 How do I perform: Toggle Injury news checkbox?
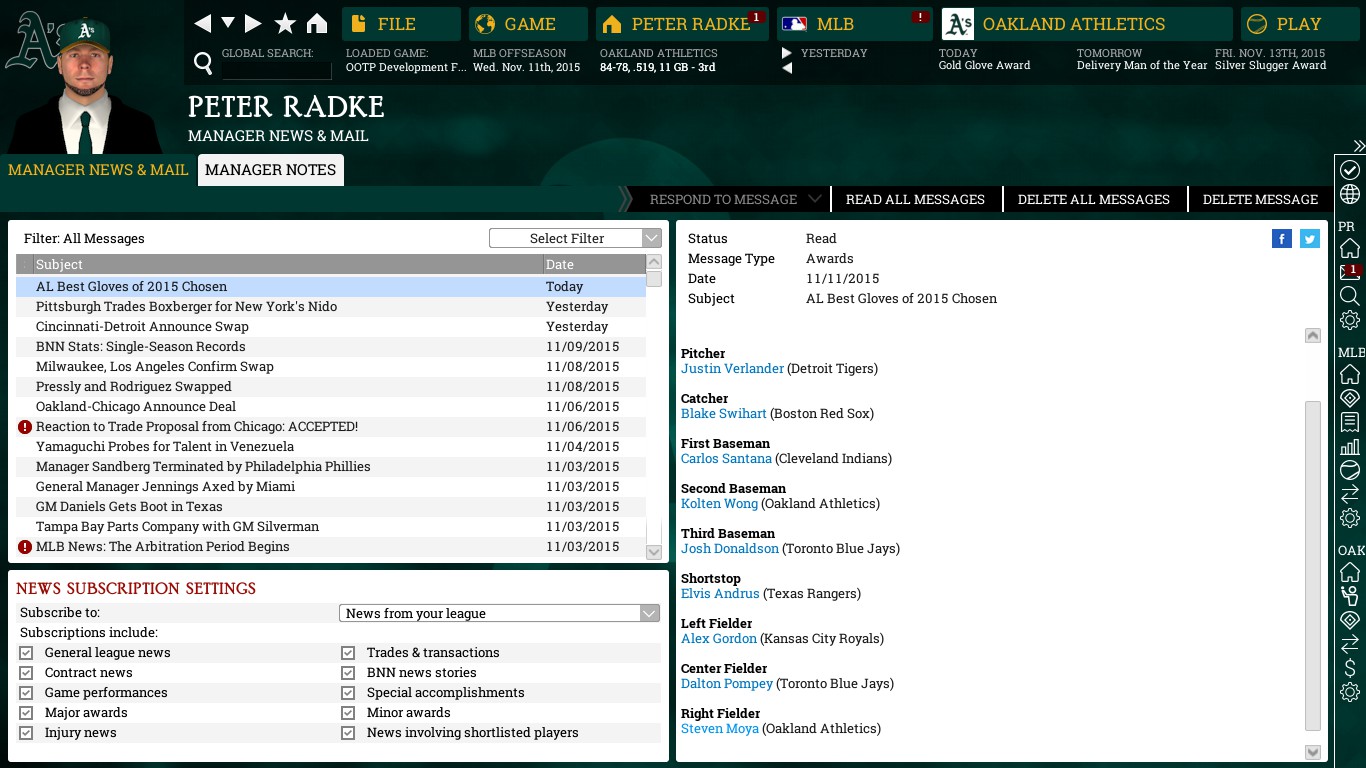27,733
